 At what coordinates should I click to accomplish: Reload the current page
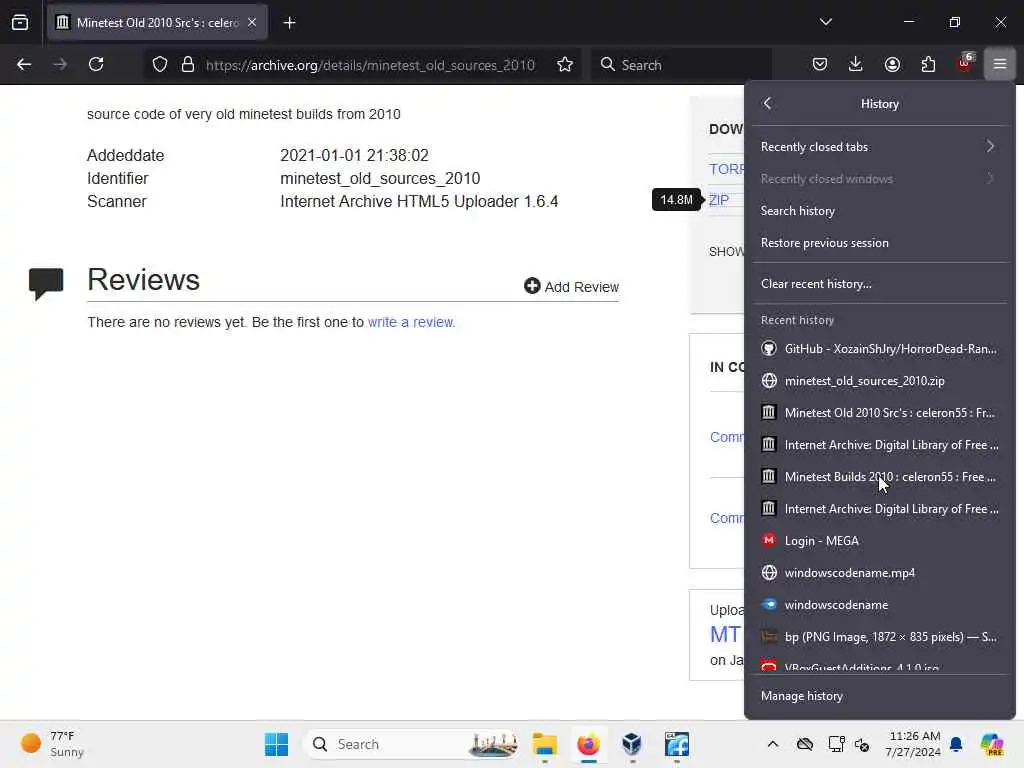(x=96, y=65)
